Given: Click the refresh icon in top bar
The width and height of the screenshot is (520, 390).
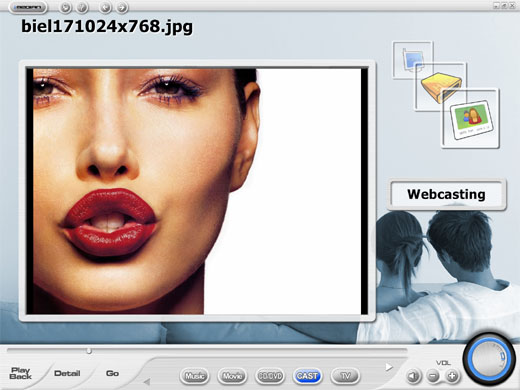Looking at the screenshot, I should pos(65,7).
